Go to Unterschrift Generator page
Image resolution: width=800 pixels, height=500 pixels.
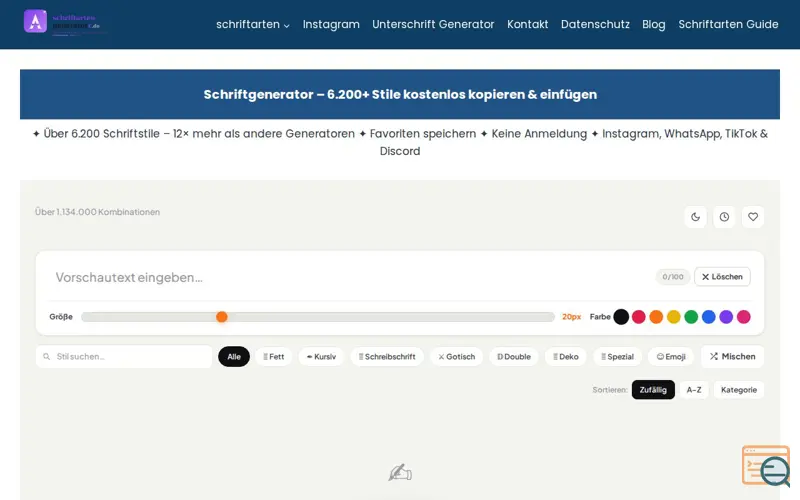click(x=433, y=24)
